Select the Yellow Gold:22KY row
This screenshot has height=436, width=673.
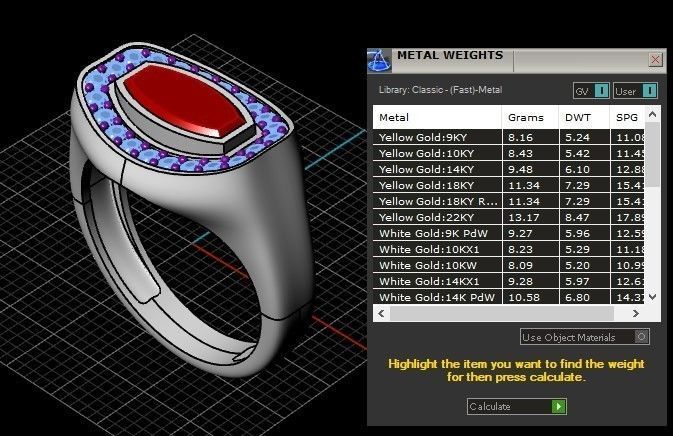509,218
